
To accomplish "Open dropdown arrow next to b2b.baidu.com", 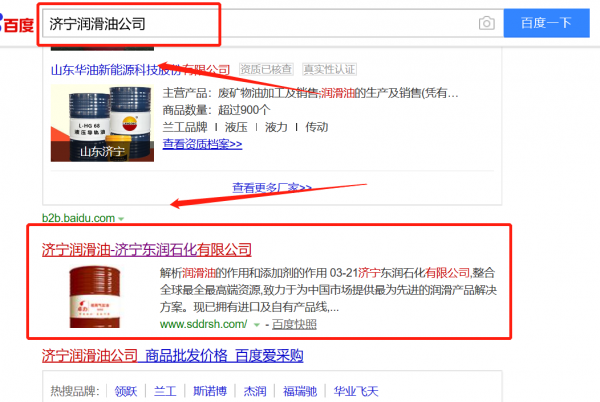I will (122, 218).
